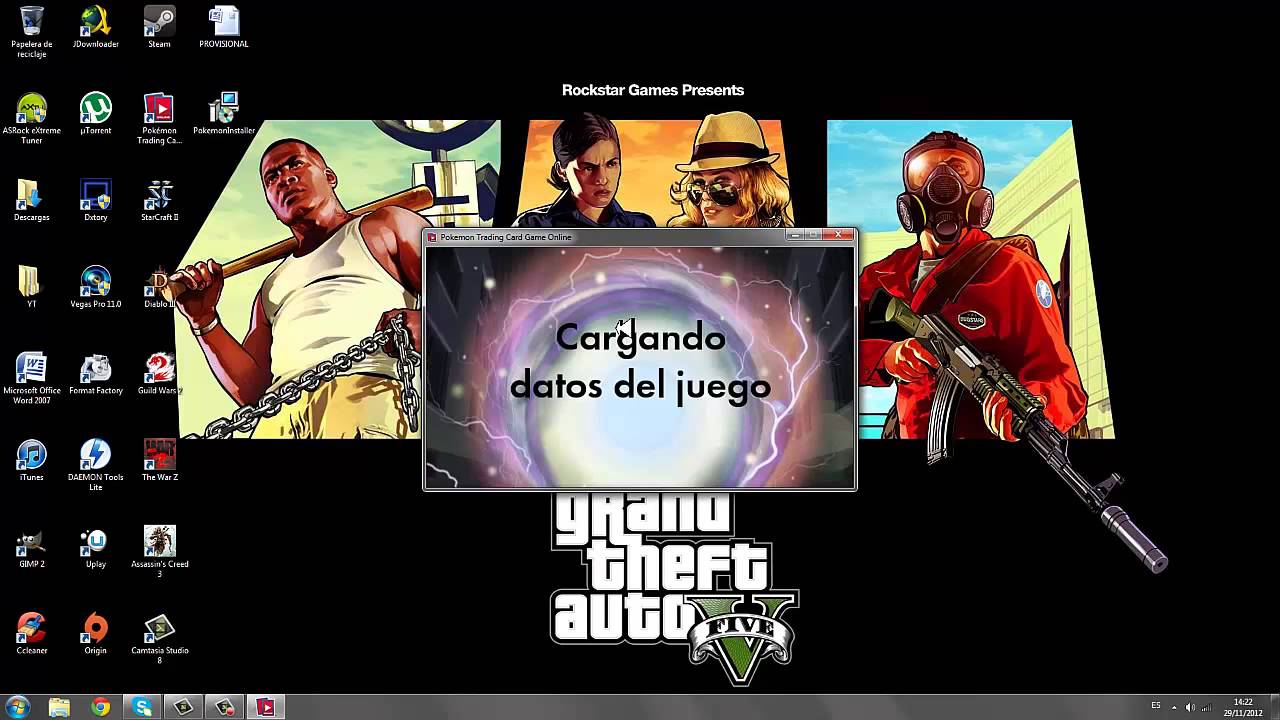
Task: Select the Camtasia Studio 8 shortcut
Action: point(159,639)
